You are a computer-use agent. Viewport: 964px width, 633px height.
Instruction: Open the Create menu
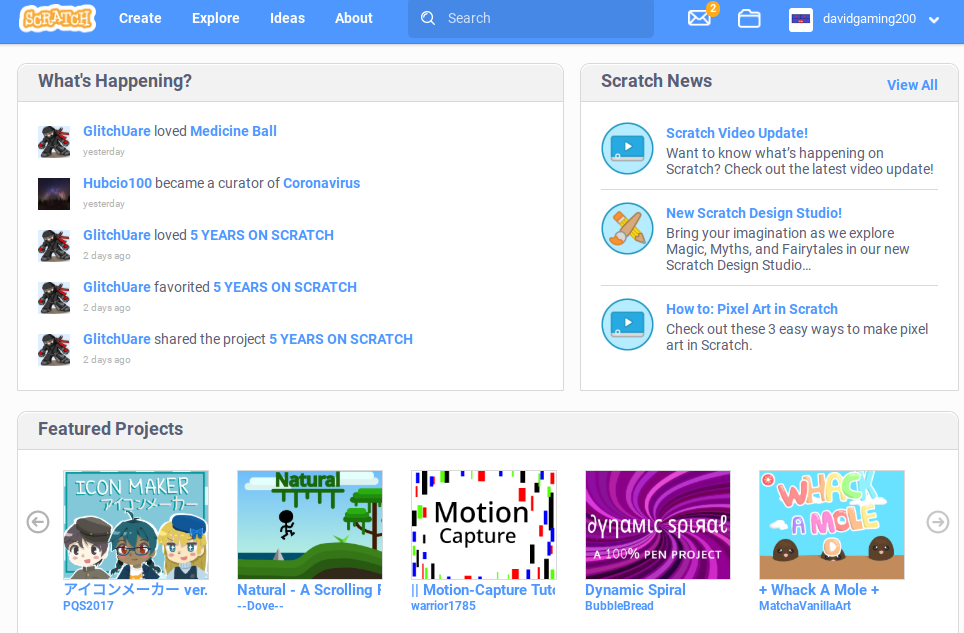point(140,18)
